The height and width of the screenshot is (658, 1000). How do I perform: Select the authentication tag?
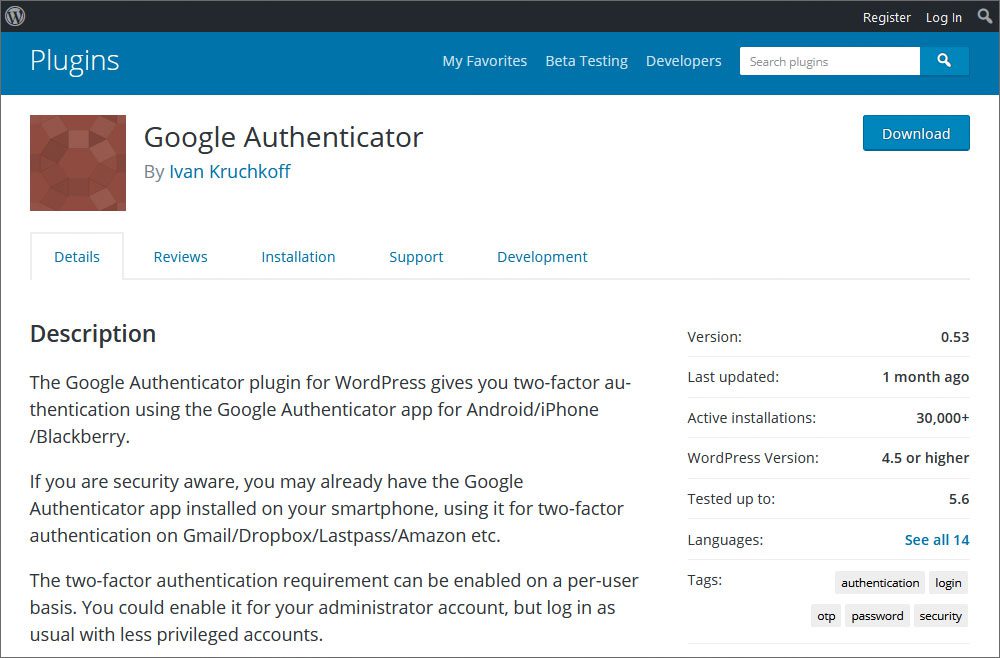[x=879, y=582]
